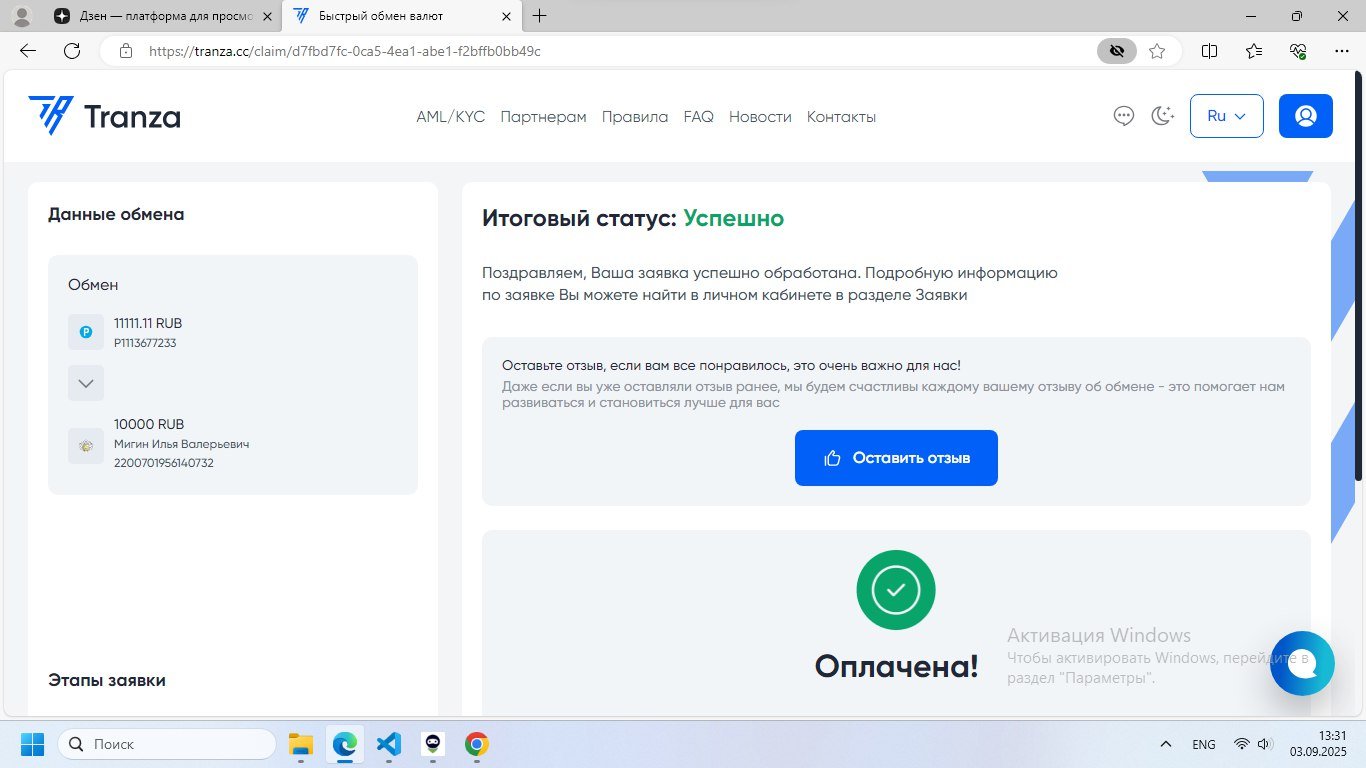This screenshot has height=768, width=1366.
Task: Open the Ru language dropdown
Action: (x=1226, y=116)
